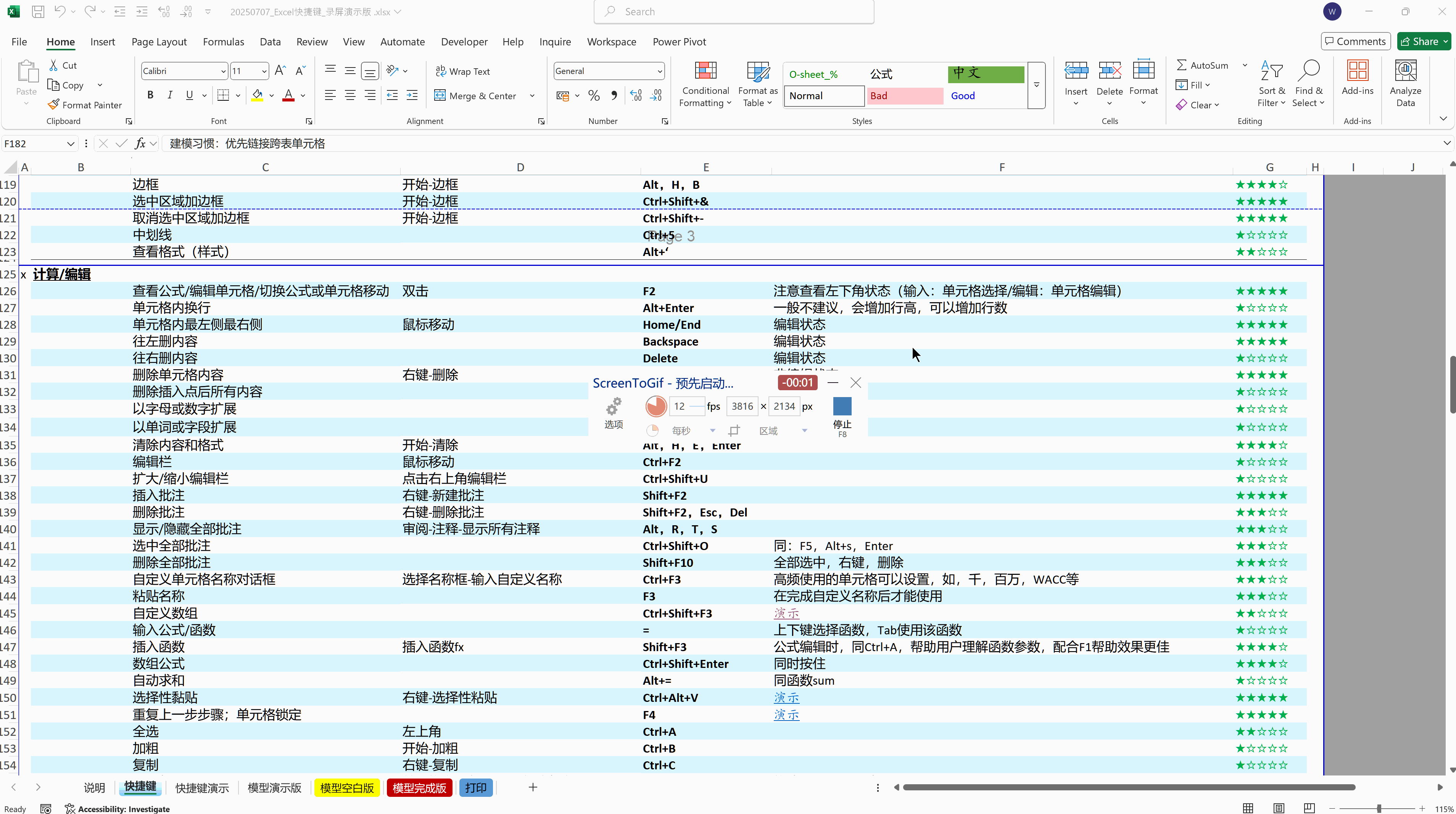Increase font size with the large A

click(x=280, y=71)
